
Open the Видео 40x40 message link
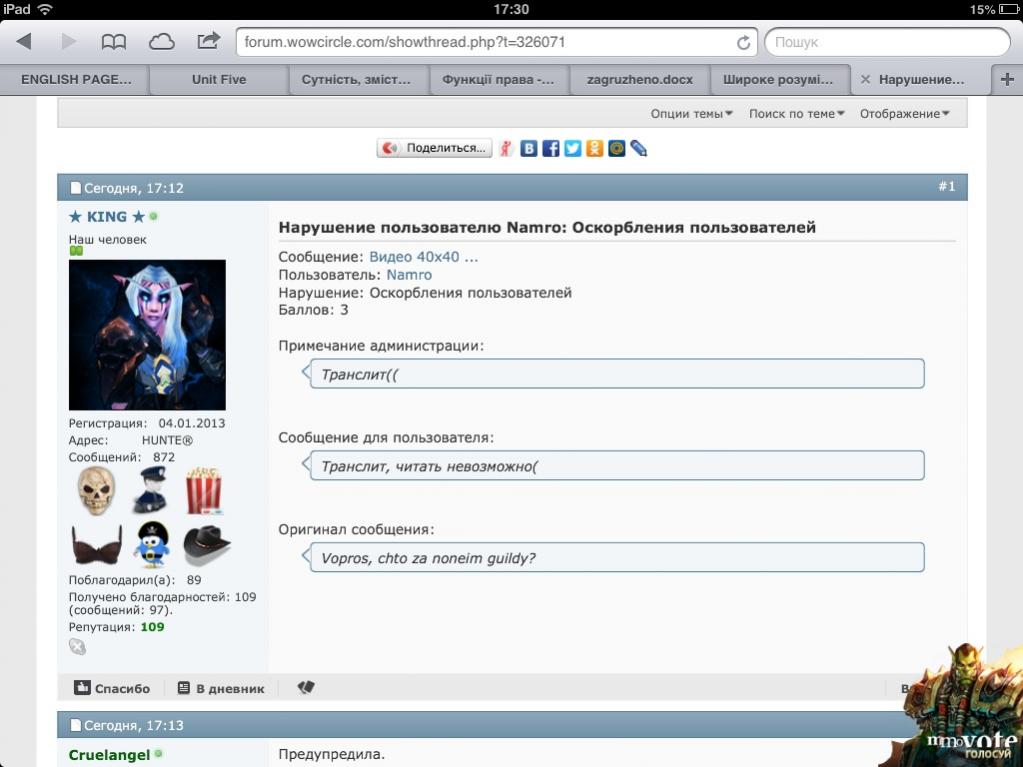click(x=423, y=257)
